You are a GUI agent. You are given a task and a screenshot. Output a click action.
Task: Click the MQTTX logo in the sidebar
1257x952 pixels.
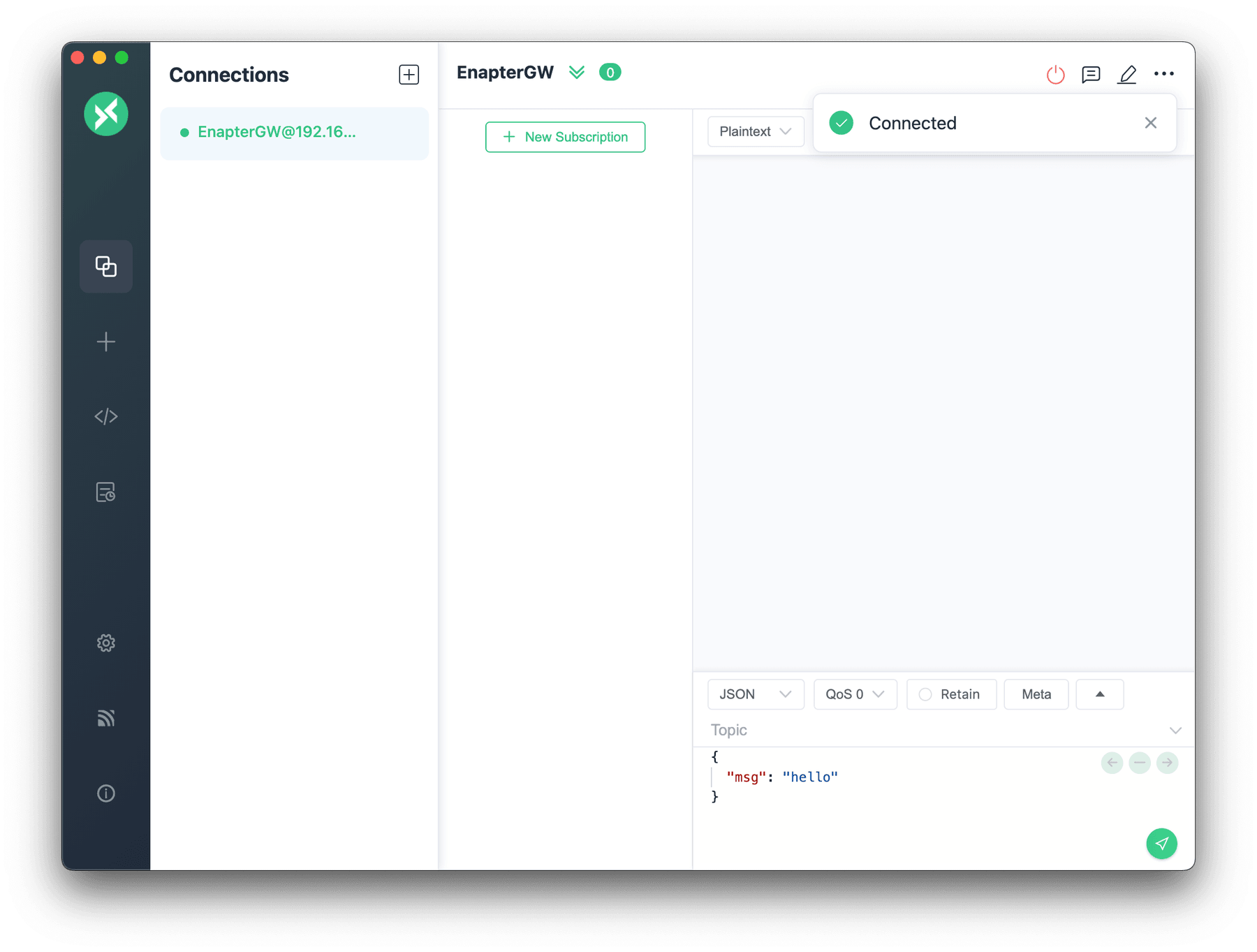coord(105,114)
